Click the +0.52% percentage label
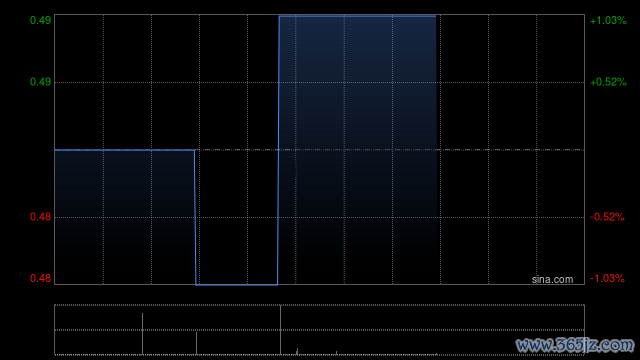640x360 pixels. (608, 82)
